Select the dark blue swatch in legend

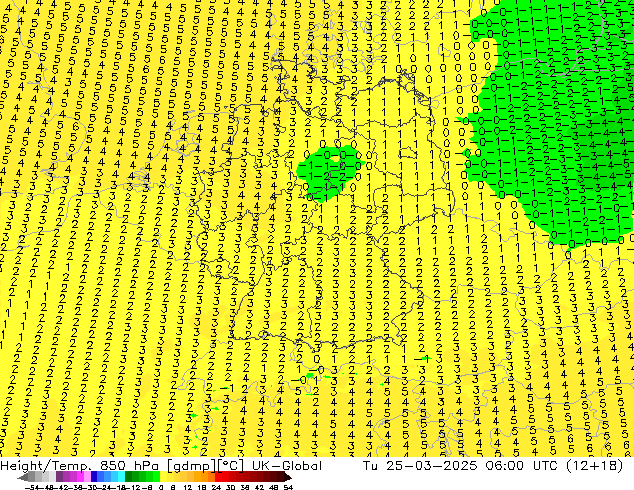tap(94, 476)
